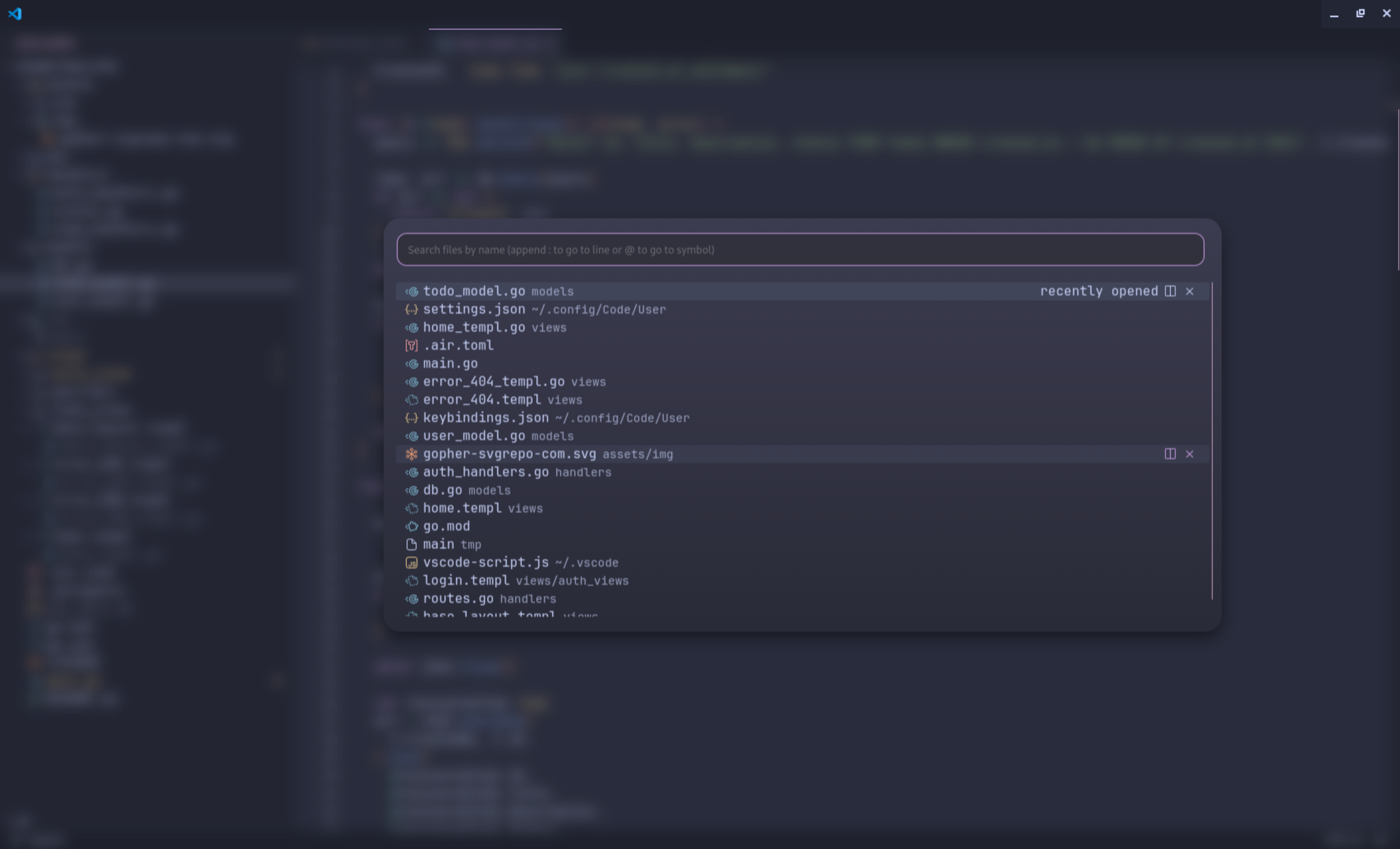Open todo_model.go to the side
Screen dimensions: 1400x849
(x=1170, y=291)
